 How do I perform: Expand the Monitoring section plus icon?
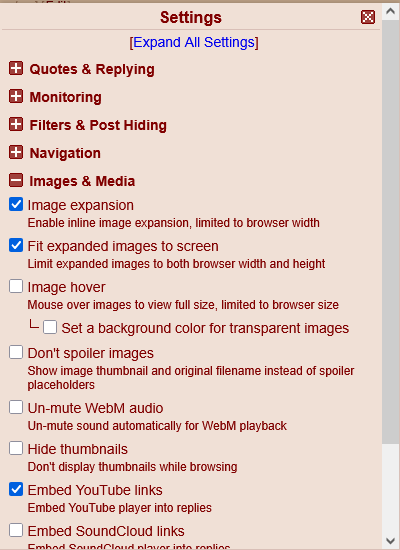pos(16,96)
